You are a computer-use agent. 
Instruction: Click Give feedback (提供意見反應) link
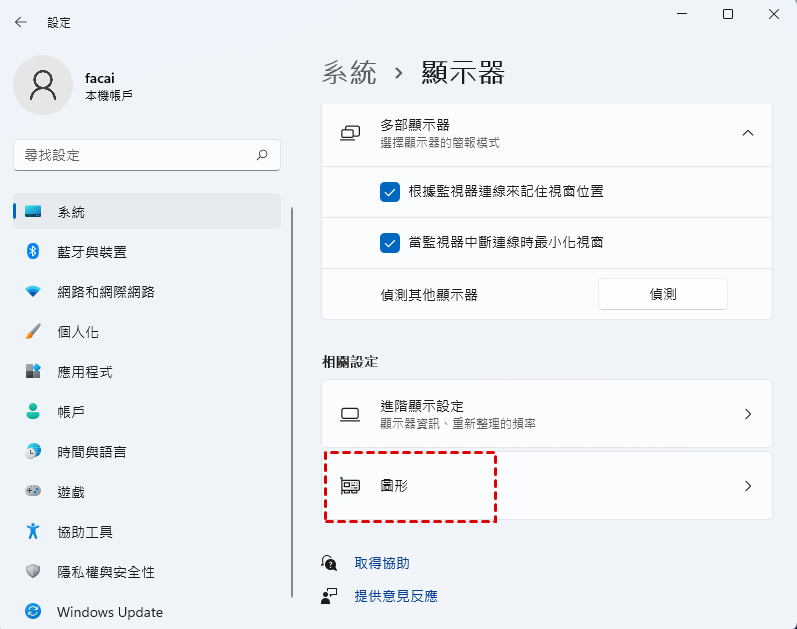tap(396, 596)
